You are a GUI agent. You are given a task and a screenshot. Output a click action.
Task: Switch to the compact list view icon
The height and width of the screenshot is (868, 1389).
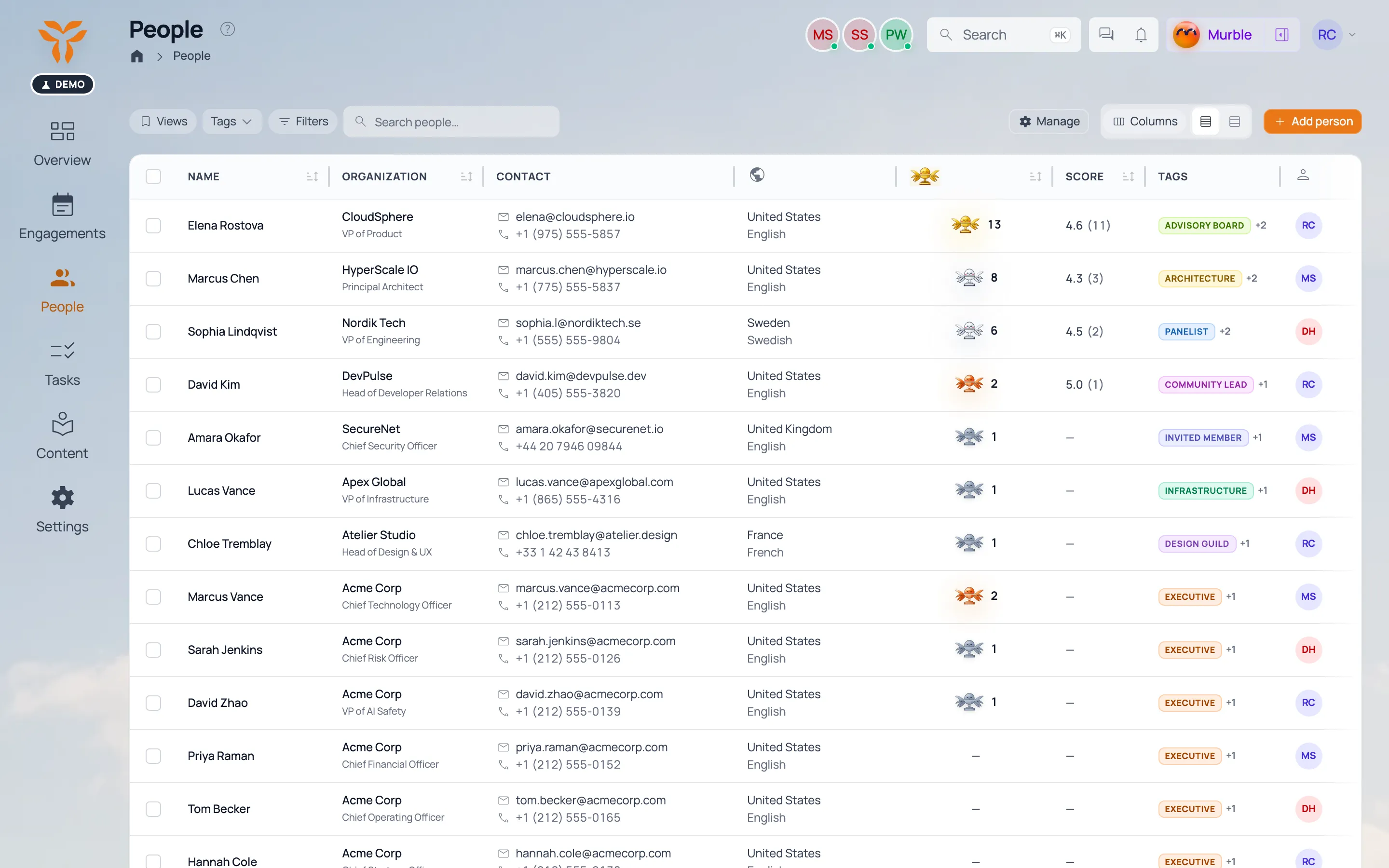1205,121
